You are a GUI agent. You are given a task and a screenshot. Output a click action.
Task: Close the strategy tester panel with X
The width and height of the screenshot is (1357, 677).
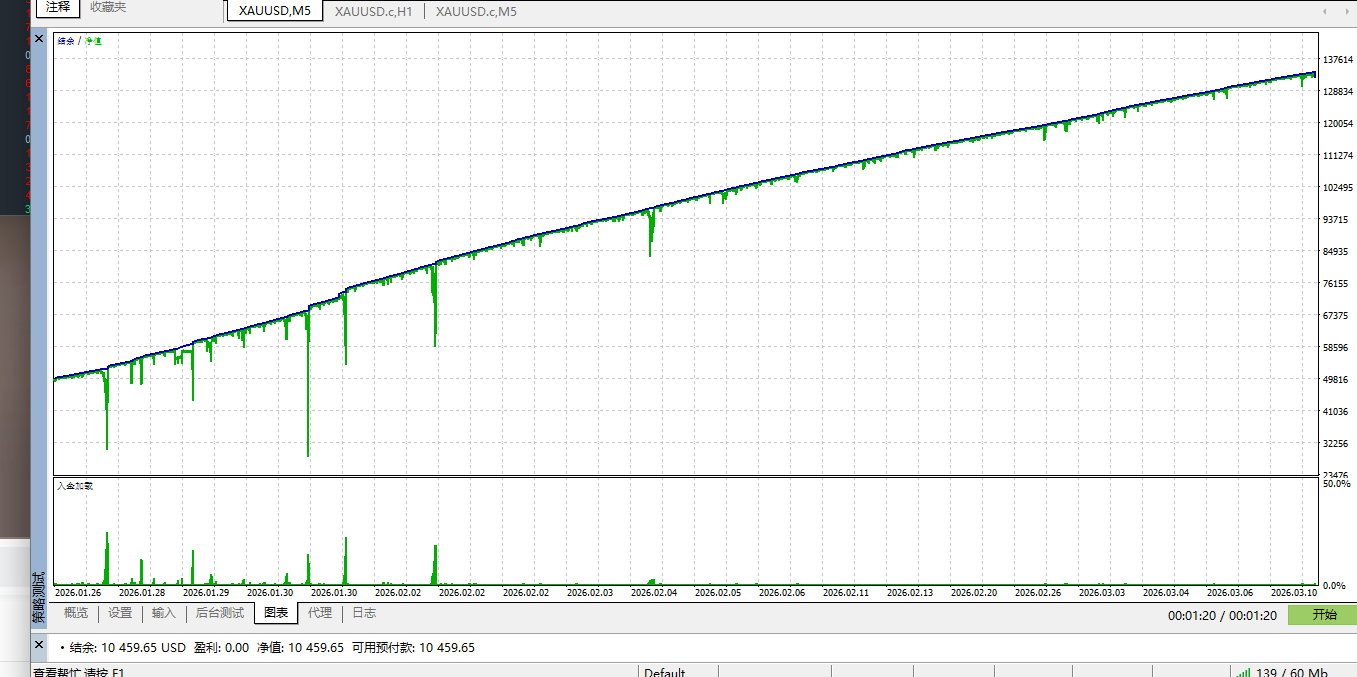(39, 39)
